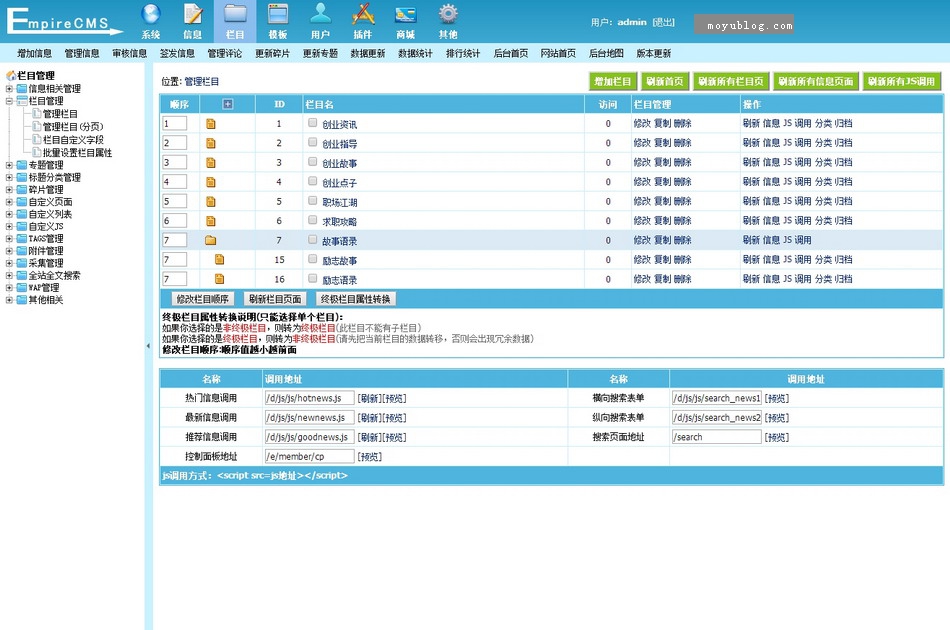Tick the checkbox for 创业故事
Screen dimensions: 950x630
click(x=313, y=162)
